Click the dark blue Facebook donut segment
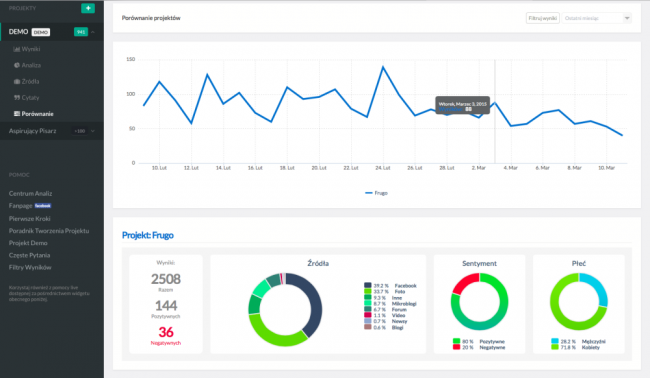Image resolution: width=650 pixels, height=378 pixels. 317,305
